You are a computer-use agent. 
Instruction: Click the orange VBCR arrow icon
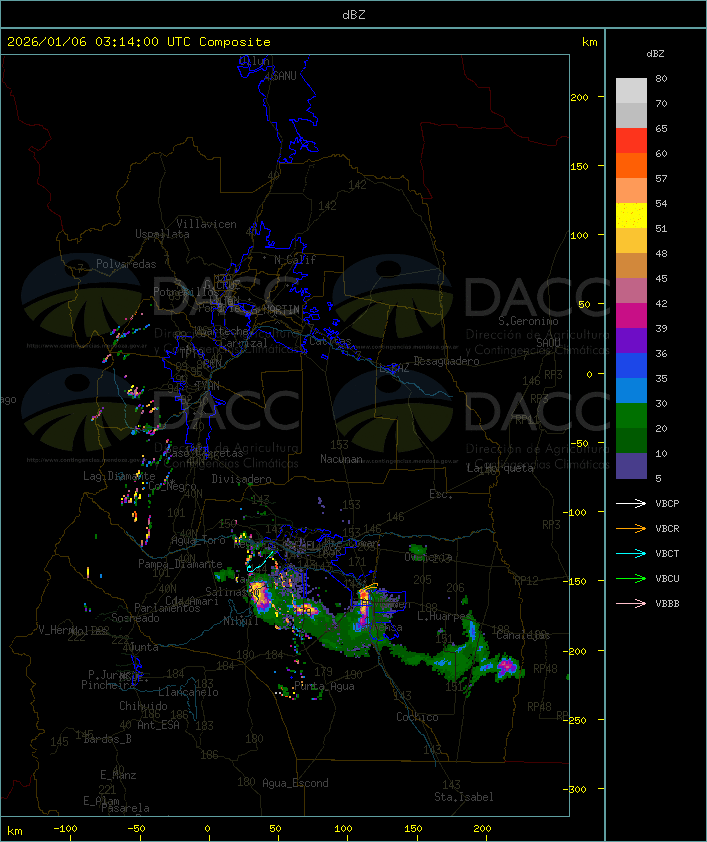coord(632,528)
